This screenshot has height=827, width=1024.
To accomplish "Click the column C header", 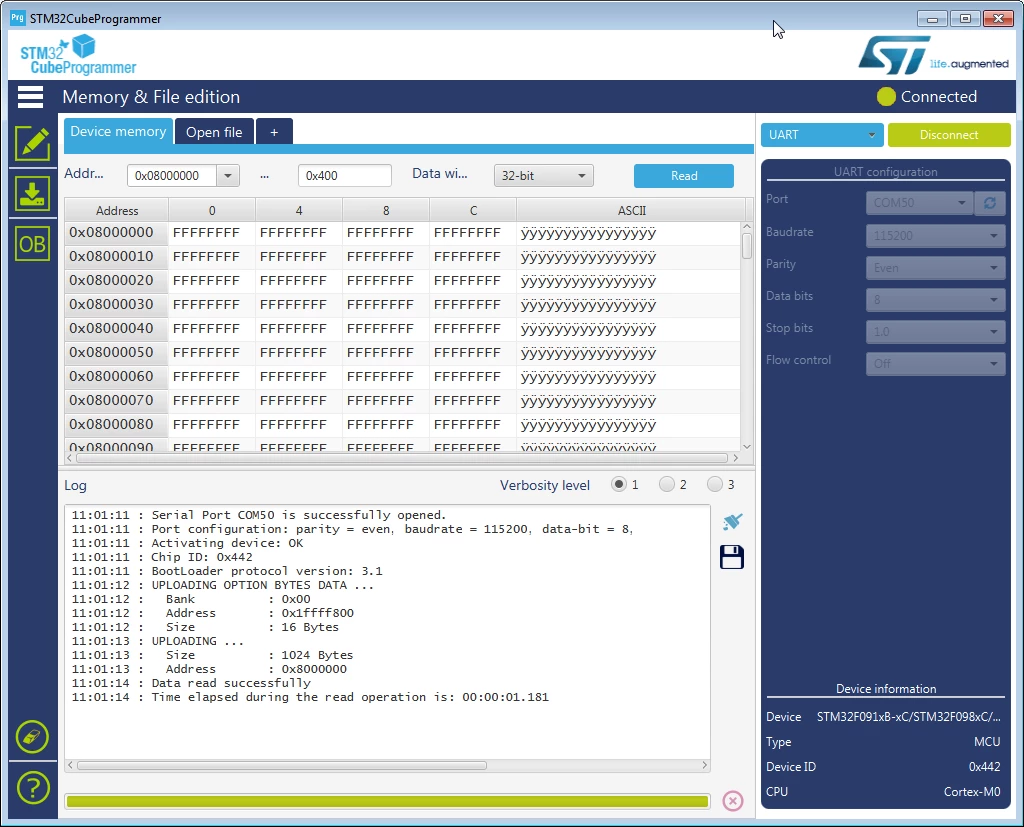I will tap(473, 210).
